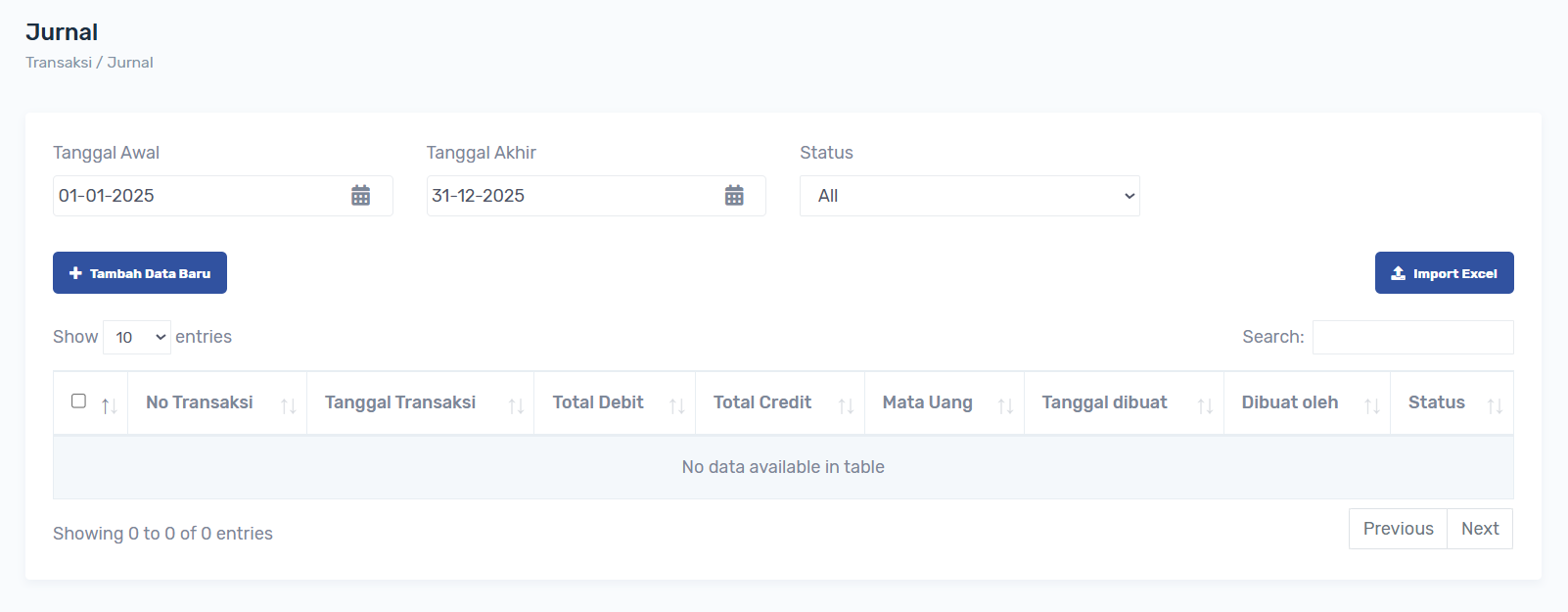Viewport: 1568px width, 612px height.
Task: Expand the Status filter dropdown
Action: pos(969,196)
